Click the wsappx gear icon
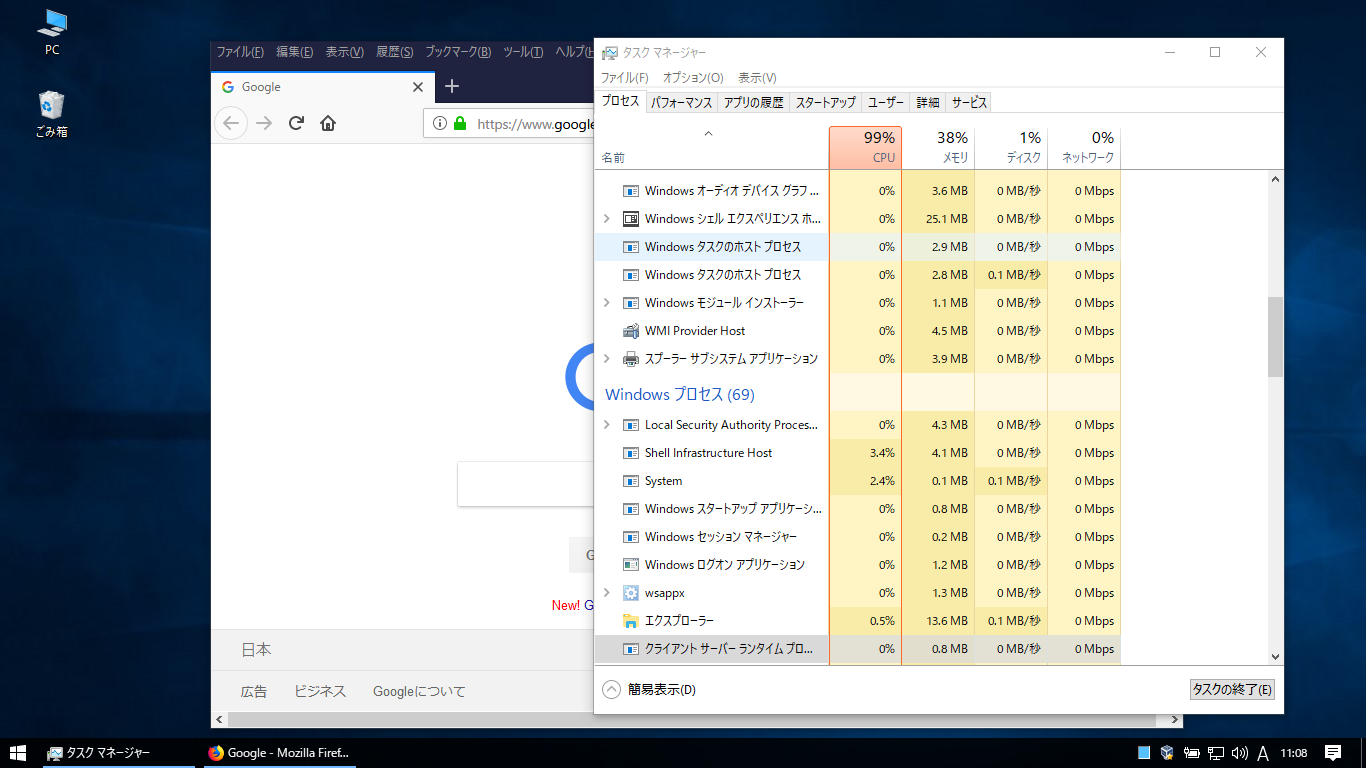Screen dimensions: 1366x768 (631, 593)
